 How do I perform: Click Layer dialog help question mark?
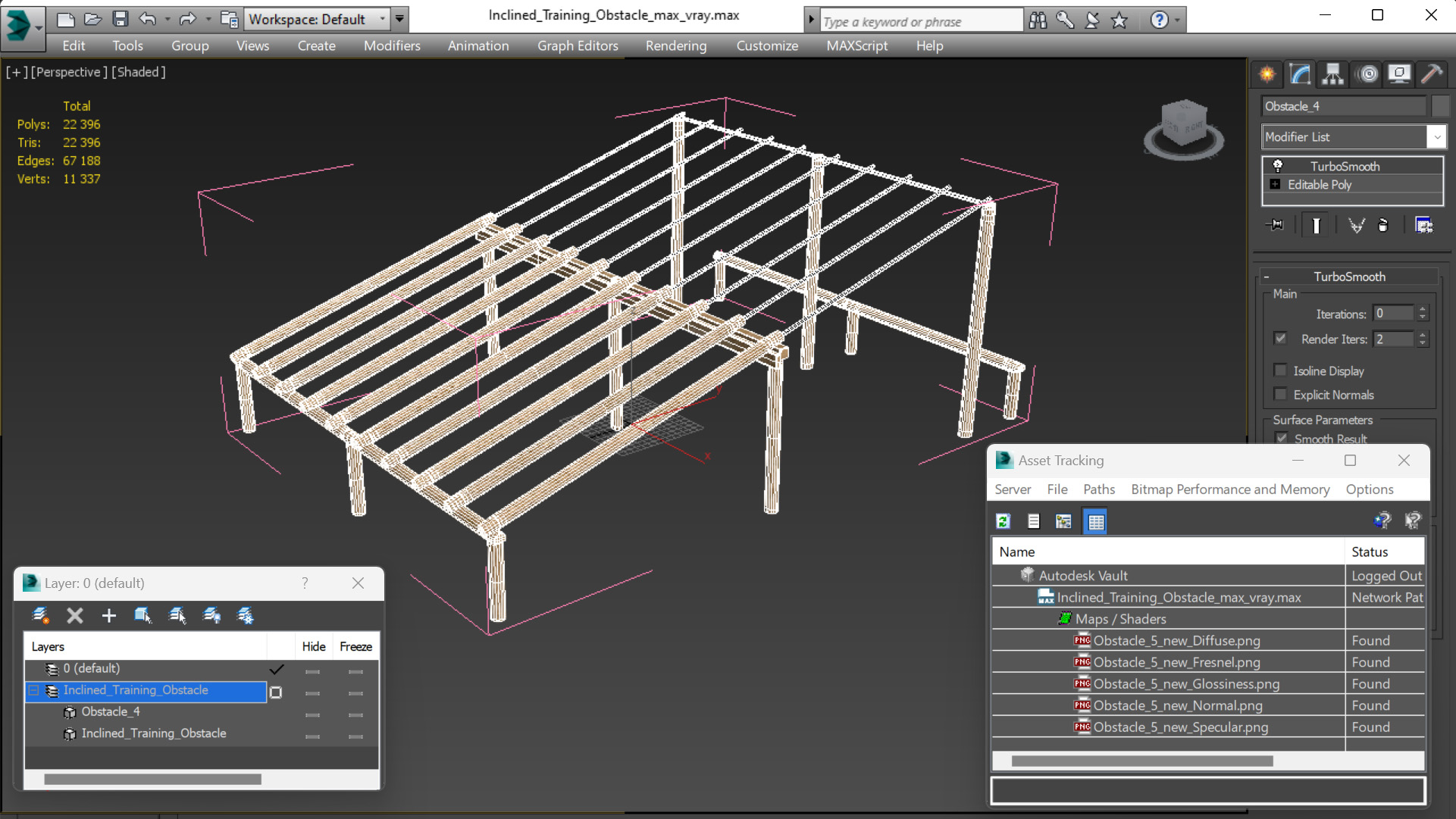point(305,583)
